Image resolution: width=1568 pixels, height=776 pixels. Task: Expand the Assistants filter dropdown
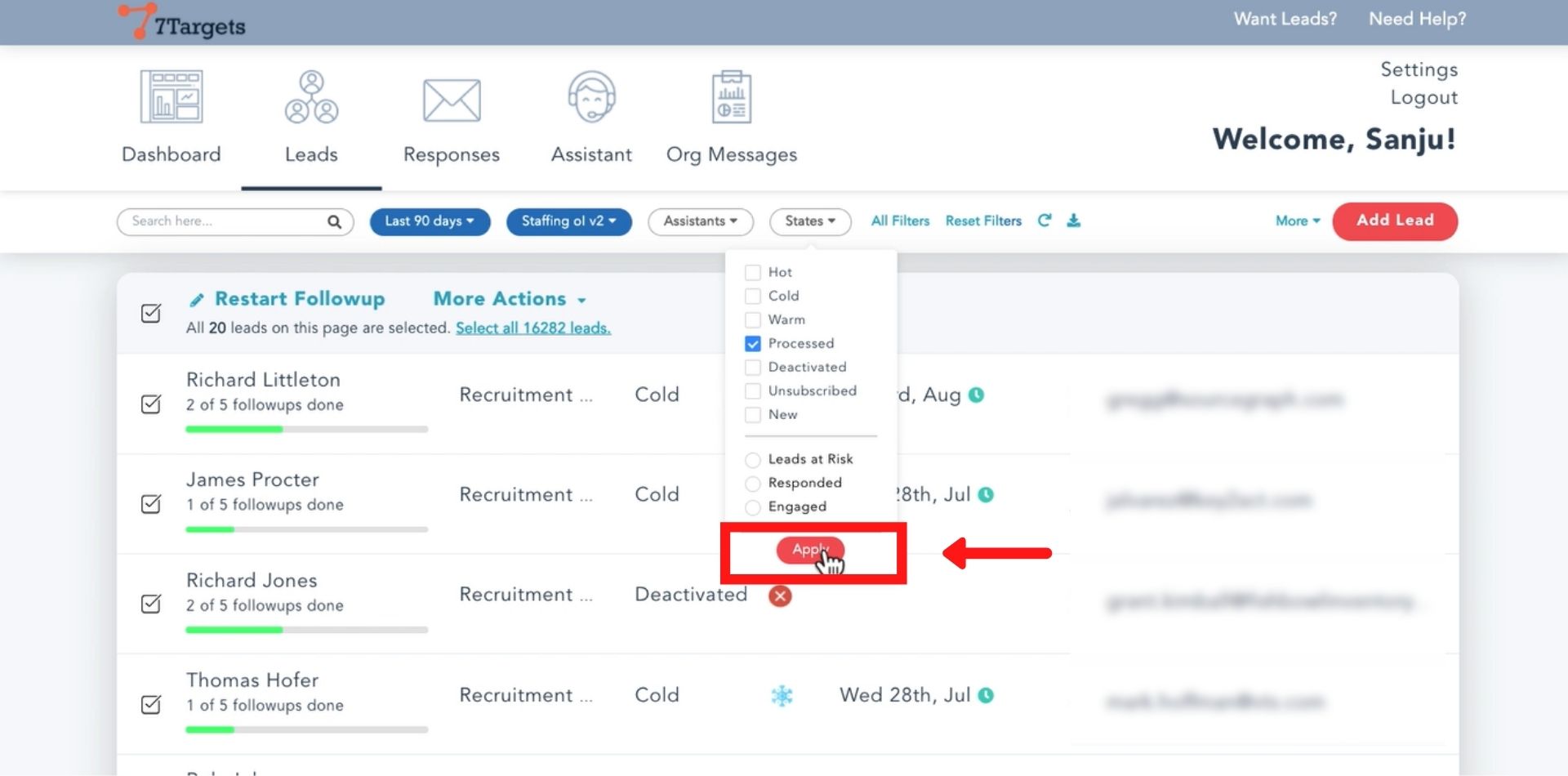[700, 221]
